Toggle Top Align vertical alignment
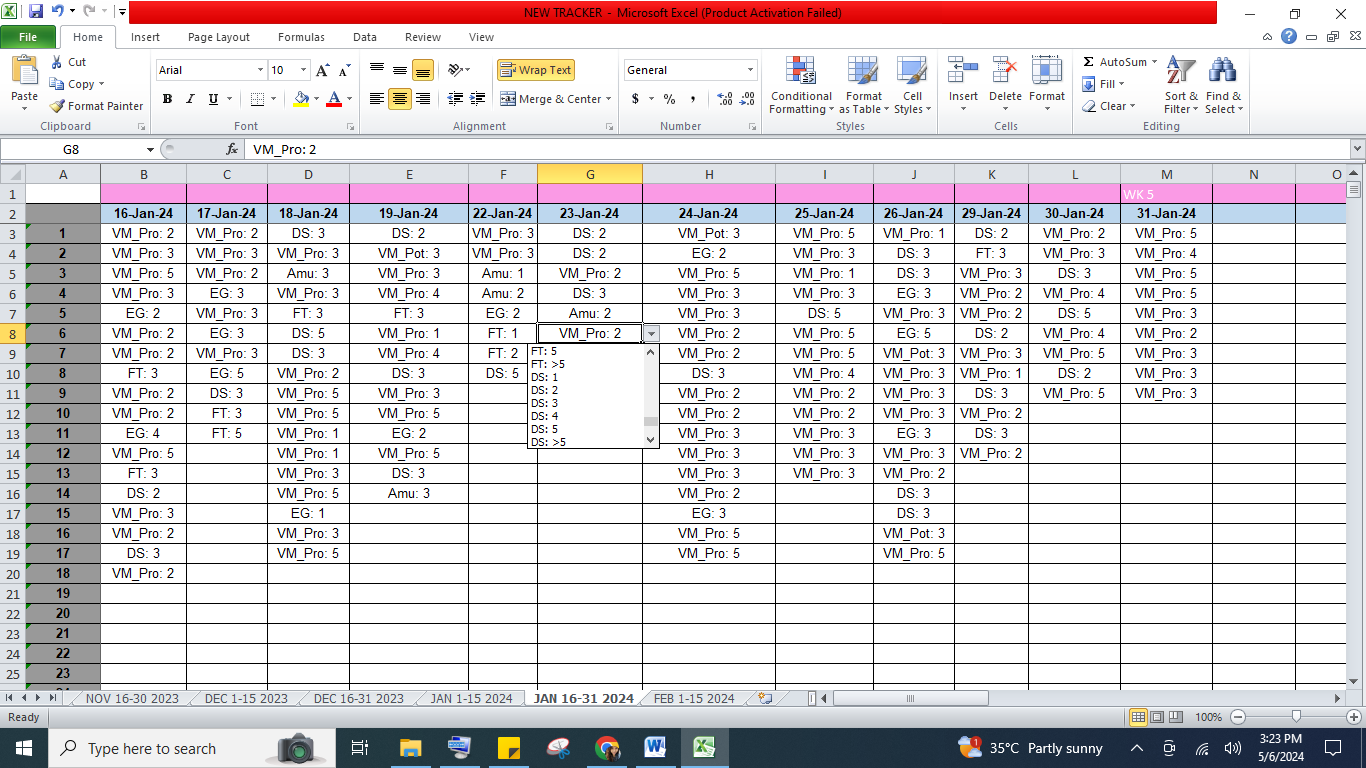The width and height of the screenshot is (1366, 768). point(377,70)
